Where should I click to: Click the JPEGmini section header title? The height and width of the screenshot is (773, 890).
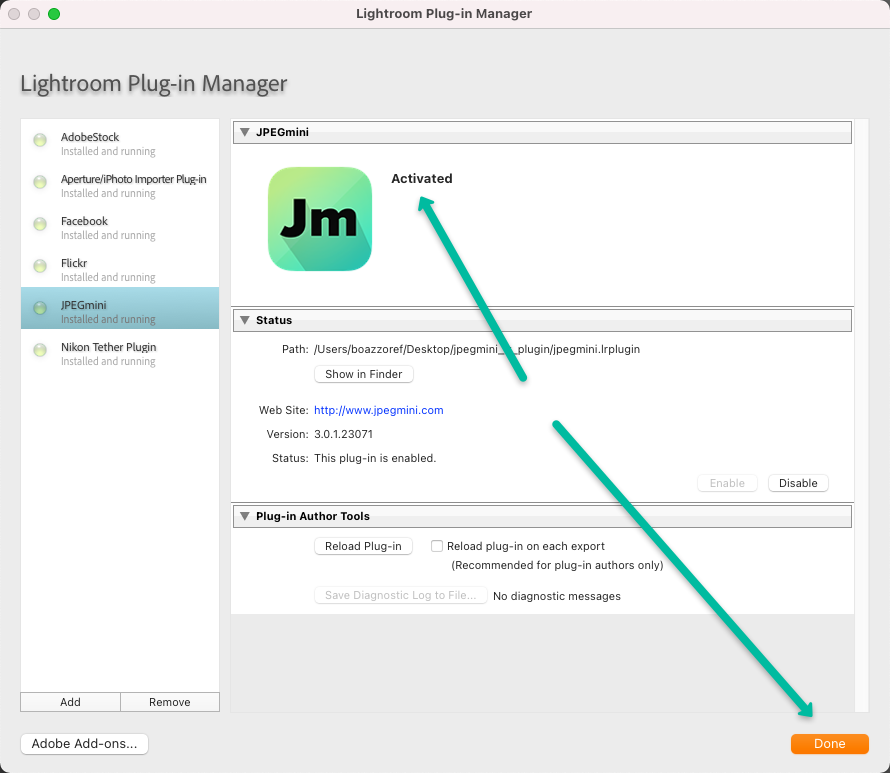282,132
